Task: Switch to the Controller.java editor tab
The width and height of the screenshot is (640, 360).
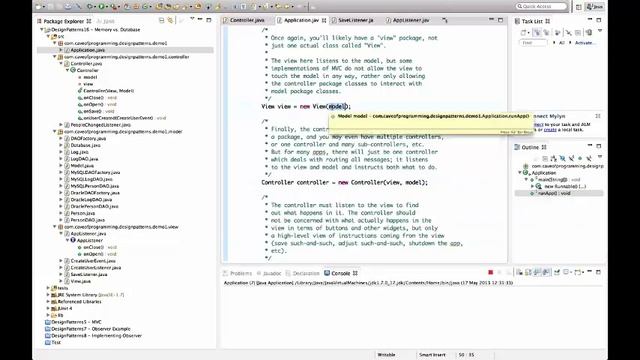Action: pos(247,20)
